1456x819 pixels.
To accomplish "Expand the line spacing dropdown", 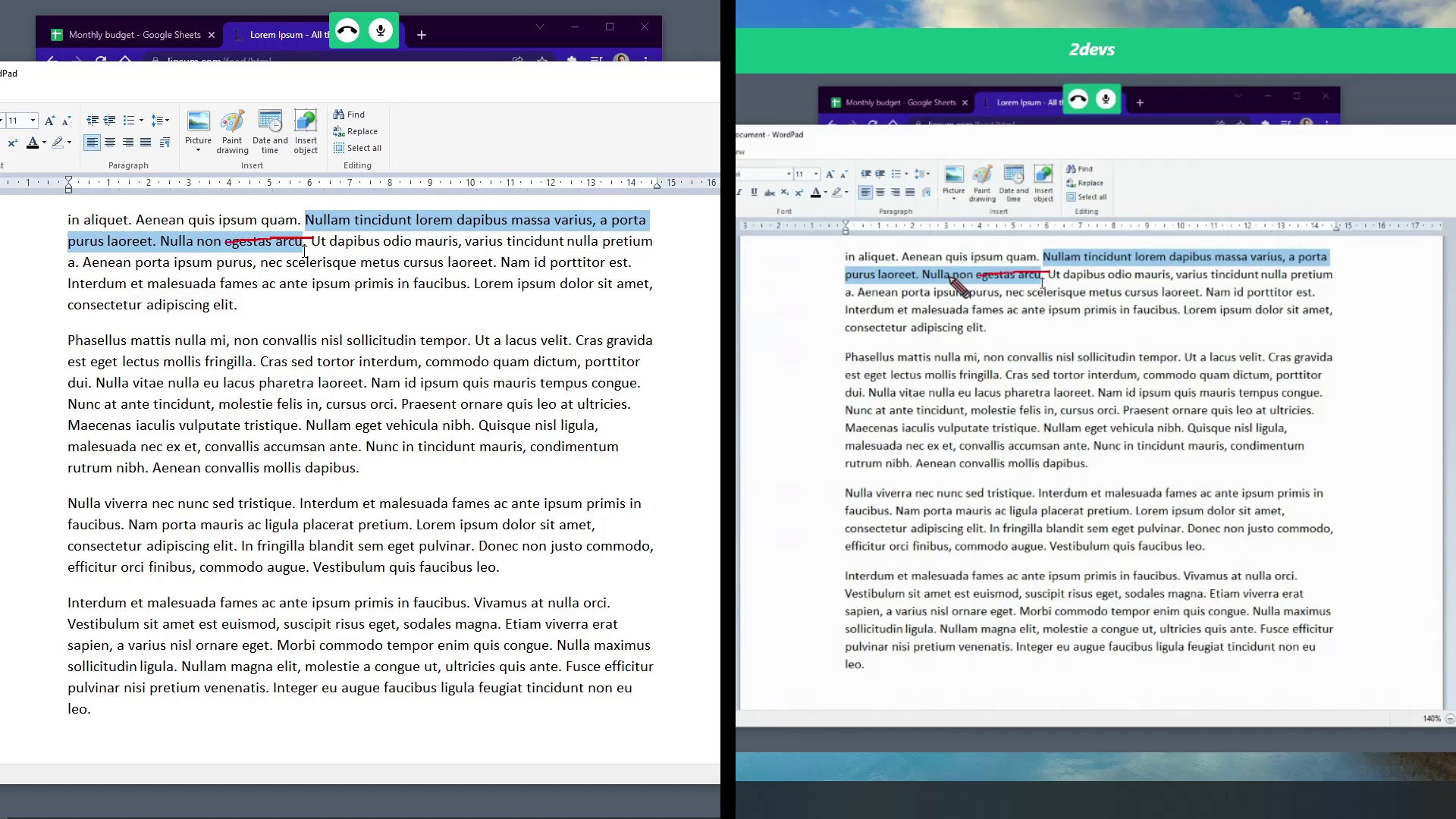I will click(x=167, y=121).
